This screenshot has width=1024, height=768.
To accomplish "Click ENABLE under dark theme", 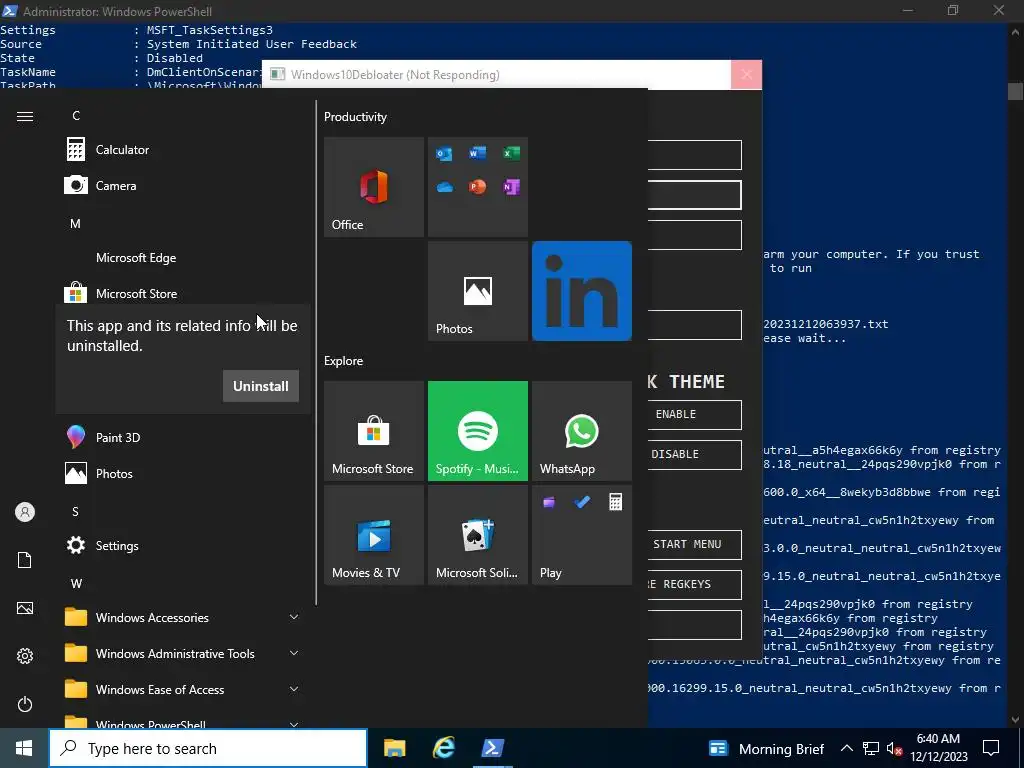I will 694,415.
